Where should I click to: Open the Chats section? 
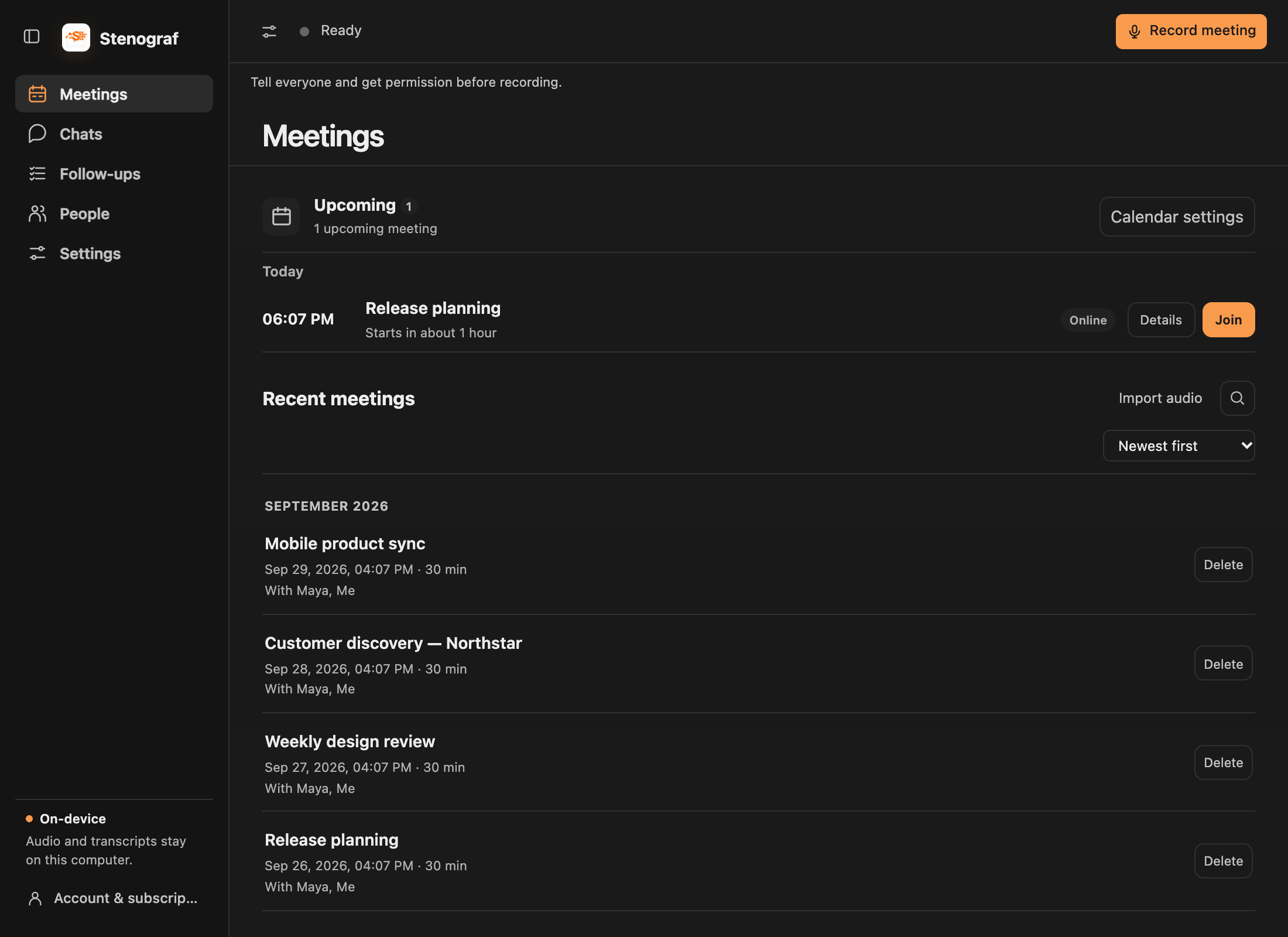coord(114,134)
